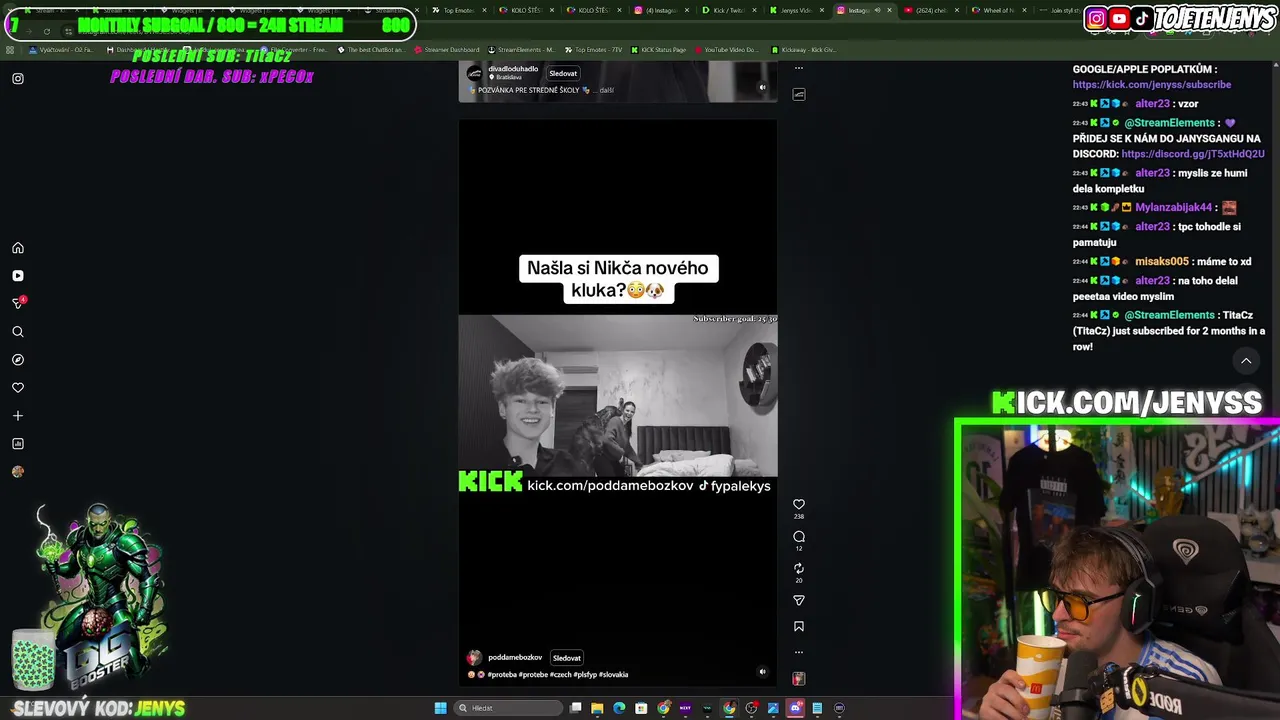Repost the reel with repost icon
This screenshot has width=1280, height=720.
(798, 569)
